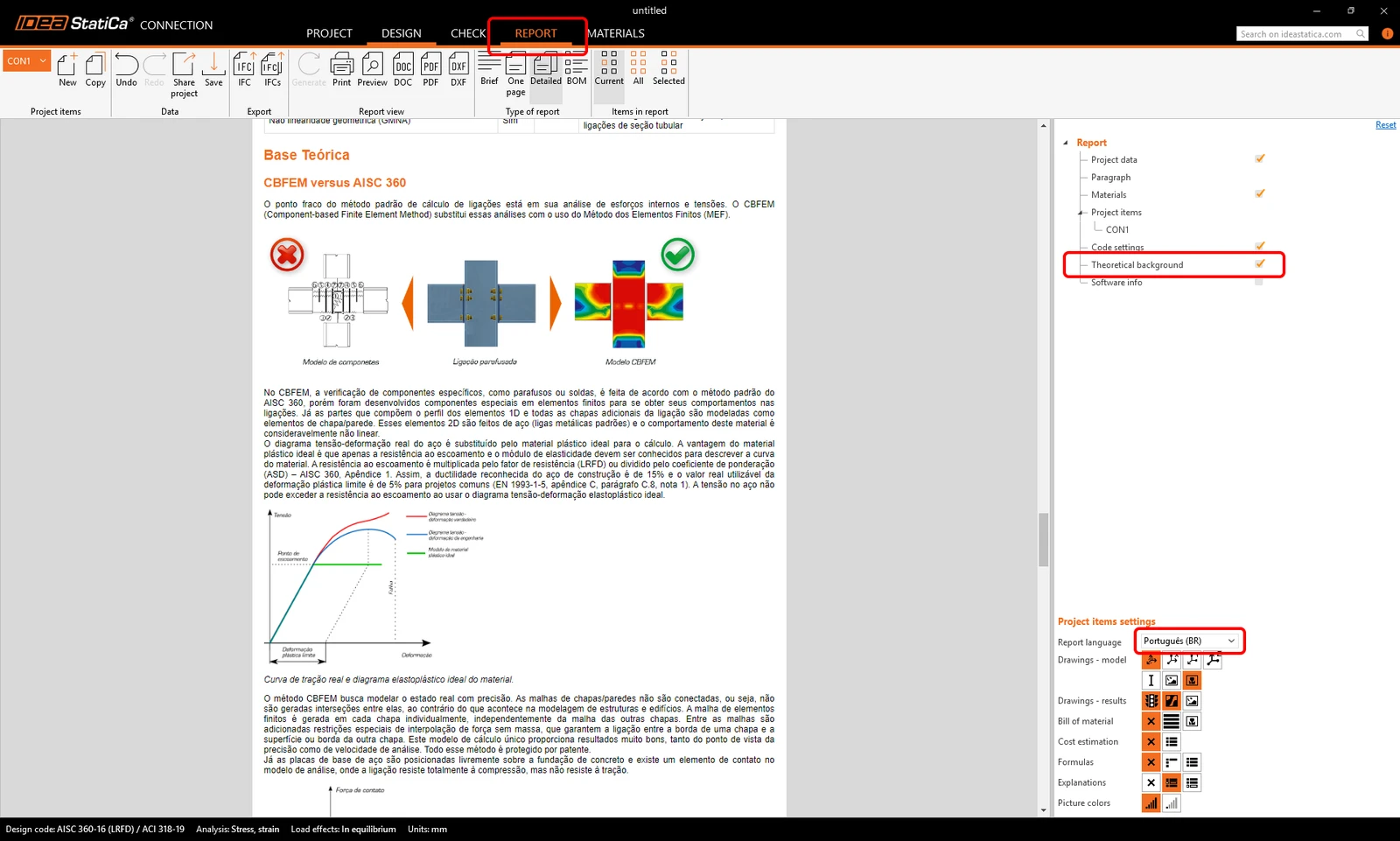Include Selected items in report
Image resolution: width=1400 pixels, height=841 pixels.
click(x=668, y=68)
